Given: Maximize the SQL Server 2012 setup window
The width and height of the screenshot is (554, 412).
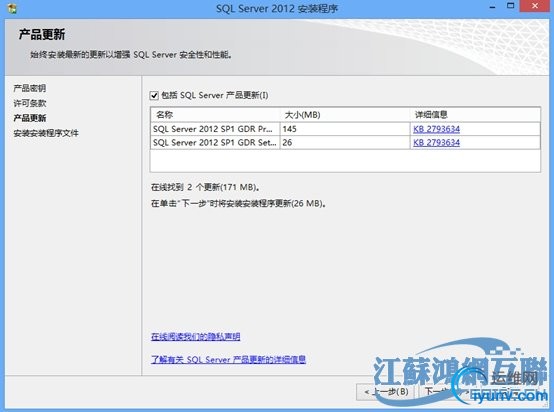Looking at the screenshot, I should point(511,6).
